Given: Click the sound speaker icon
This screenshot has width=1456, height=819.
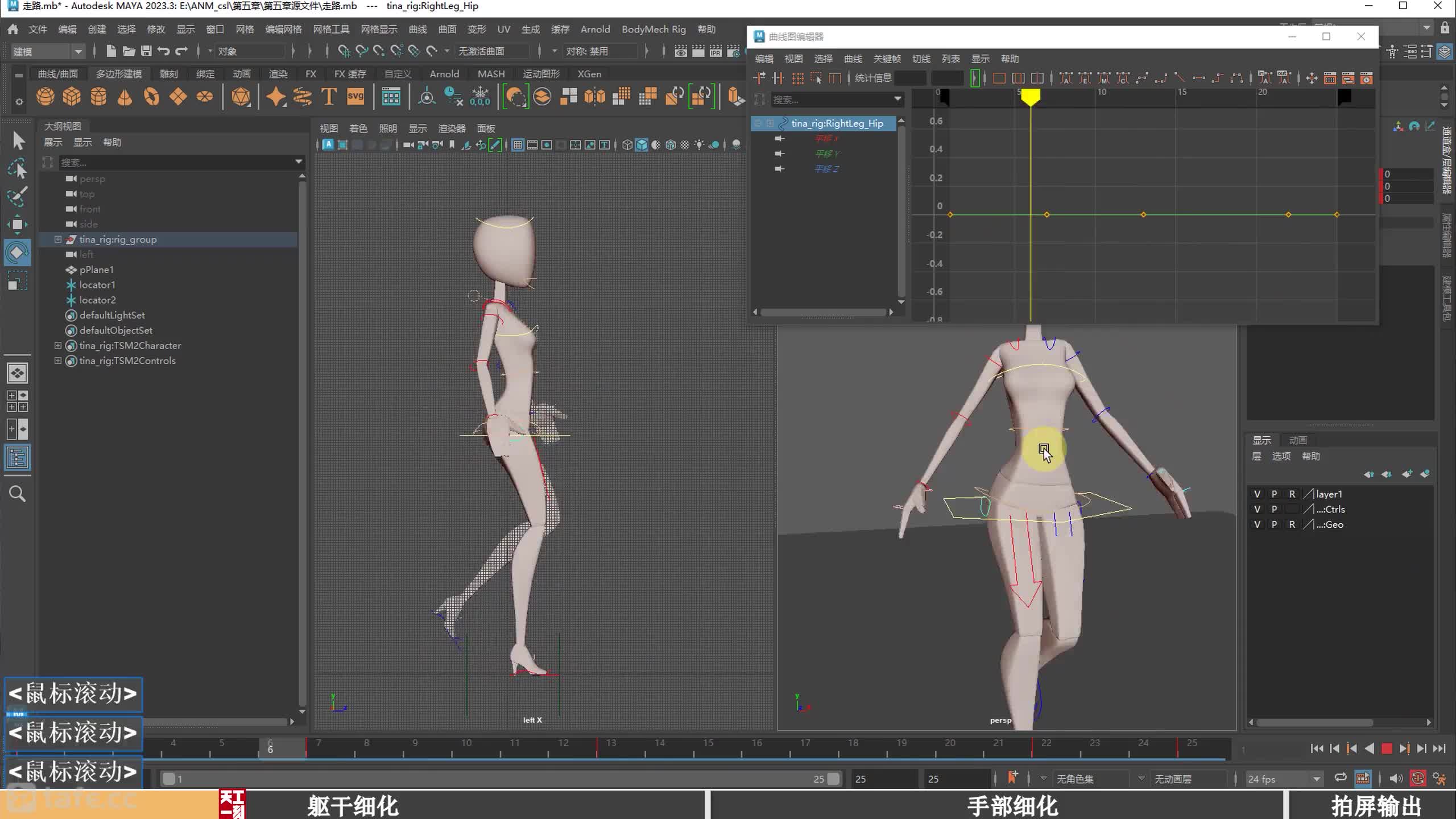Looking at the screenshot, I should 1395,779.
